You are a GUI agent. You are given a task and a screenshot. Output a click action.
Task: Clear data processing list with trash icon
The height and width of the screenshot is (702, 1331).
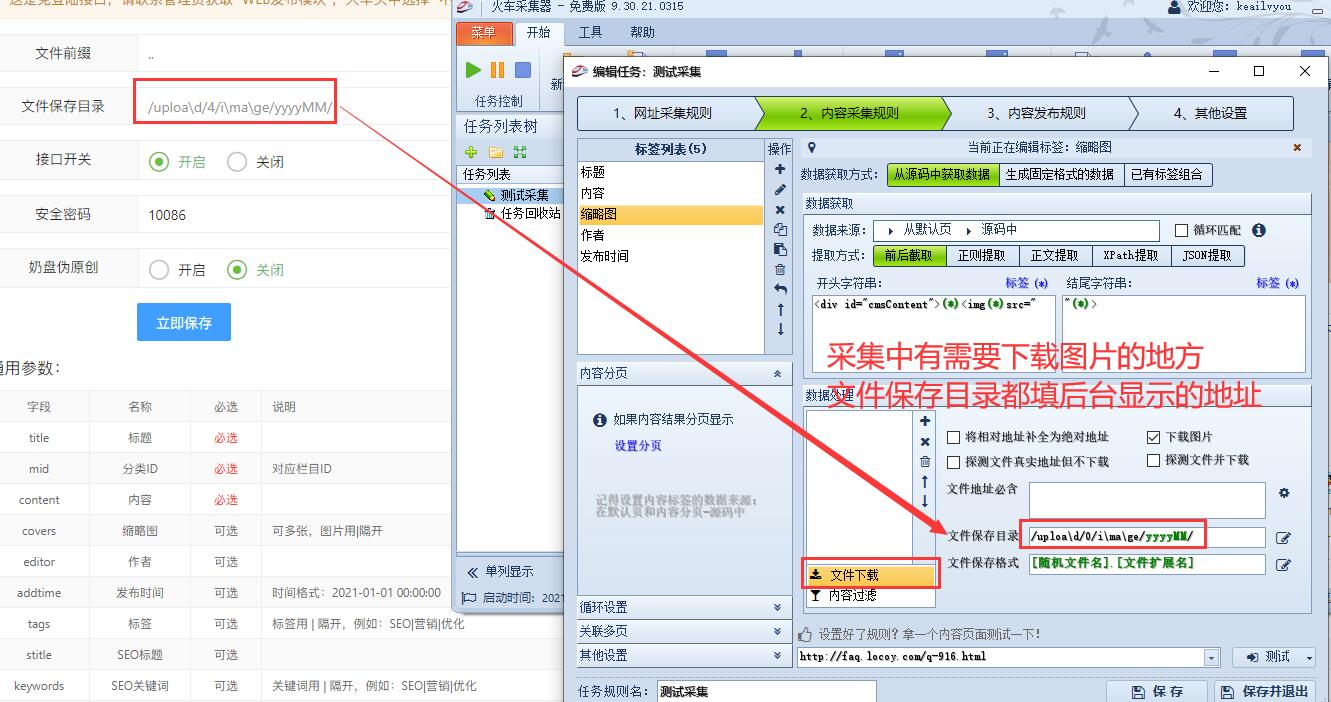click(925, 461)
